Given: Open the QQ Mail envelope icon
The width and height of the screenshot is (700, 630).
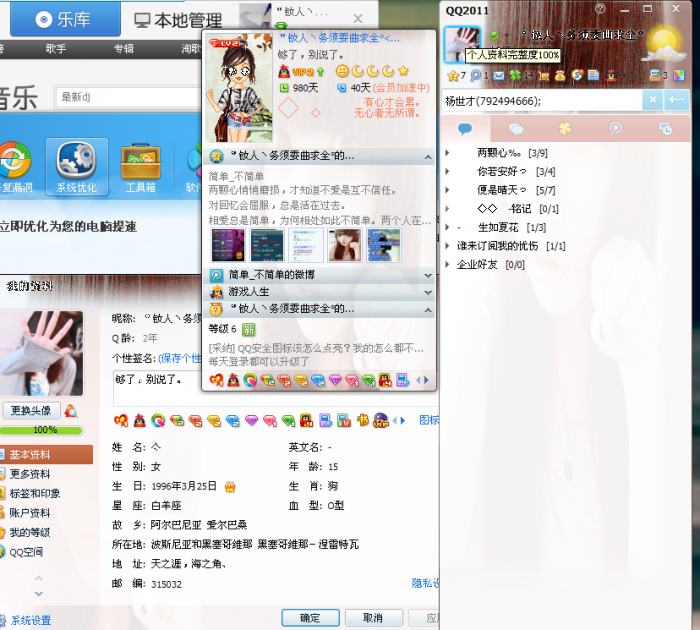Looking at the screenshot, I should click(x=499, y=75).
